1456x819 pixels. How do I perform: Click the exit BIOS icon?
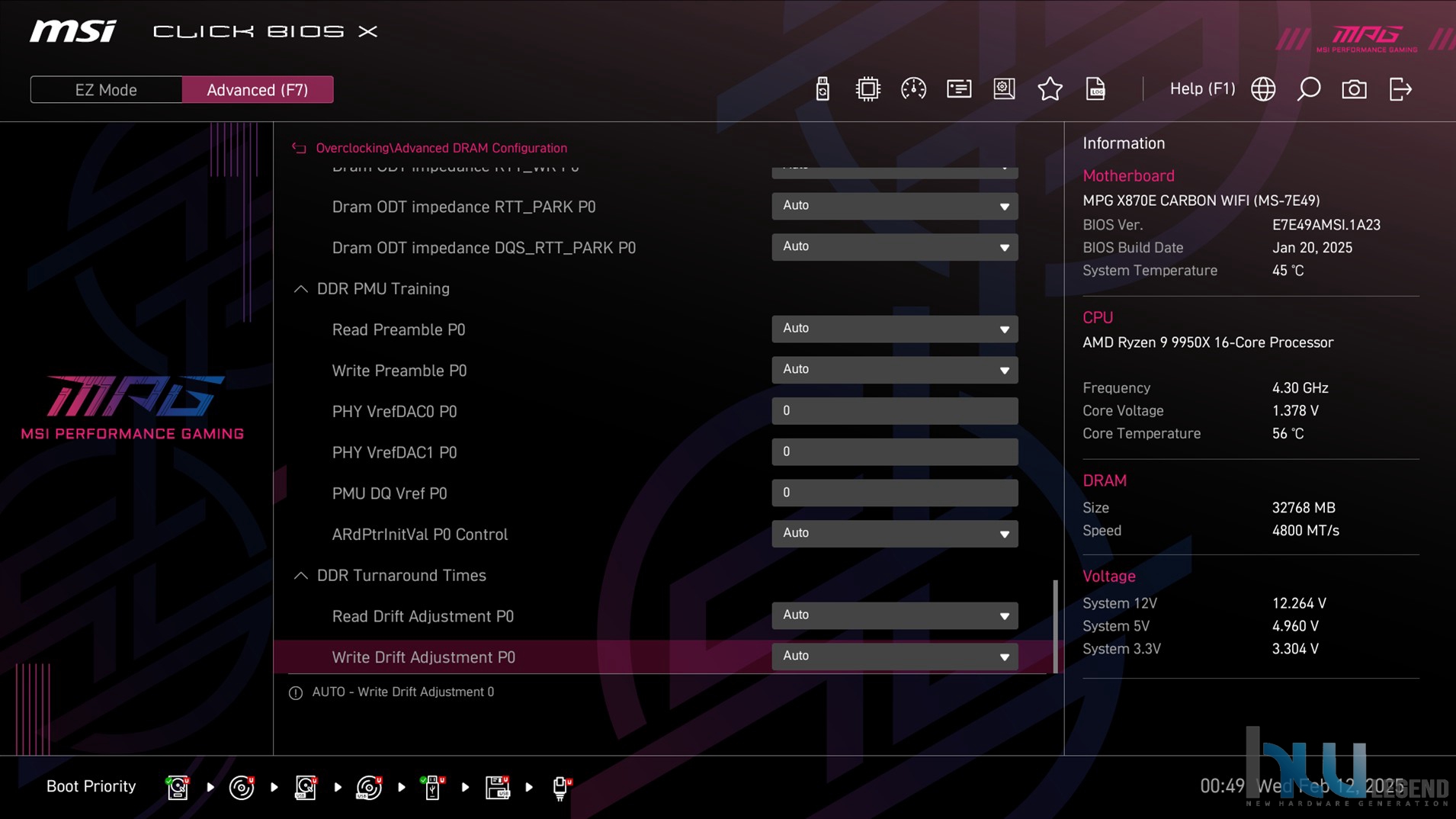point(1400,89)
